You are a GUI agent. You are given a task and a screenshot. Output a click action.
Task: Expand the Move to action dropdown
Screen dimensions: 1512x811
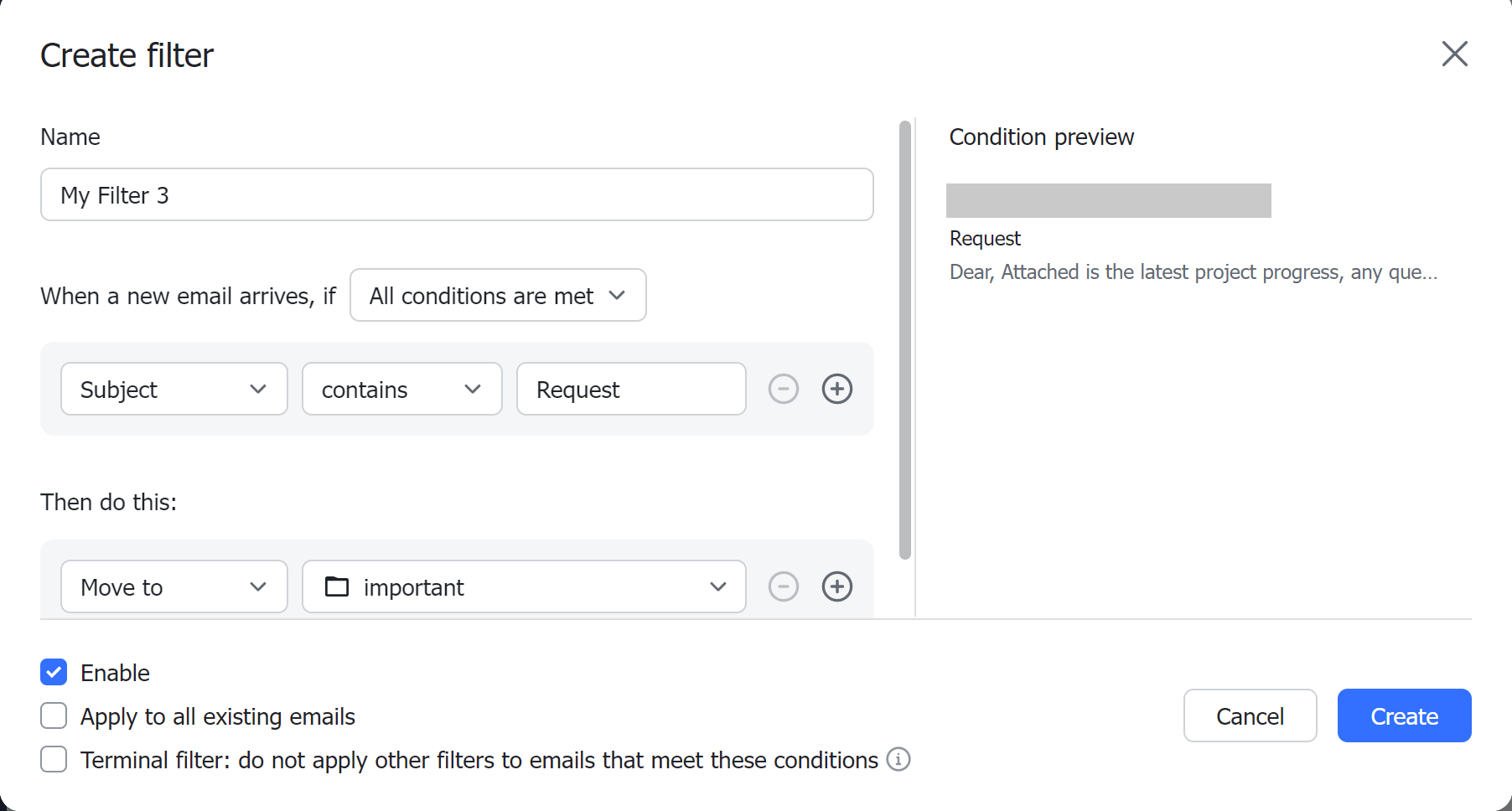tap(174, 586)
